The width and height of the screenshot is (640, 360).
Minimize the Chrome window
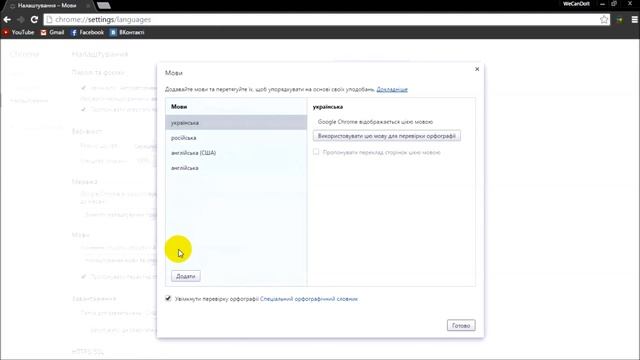point(602,4)
